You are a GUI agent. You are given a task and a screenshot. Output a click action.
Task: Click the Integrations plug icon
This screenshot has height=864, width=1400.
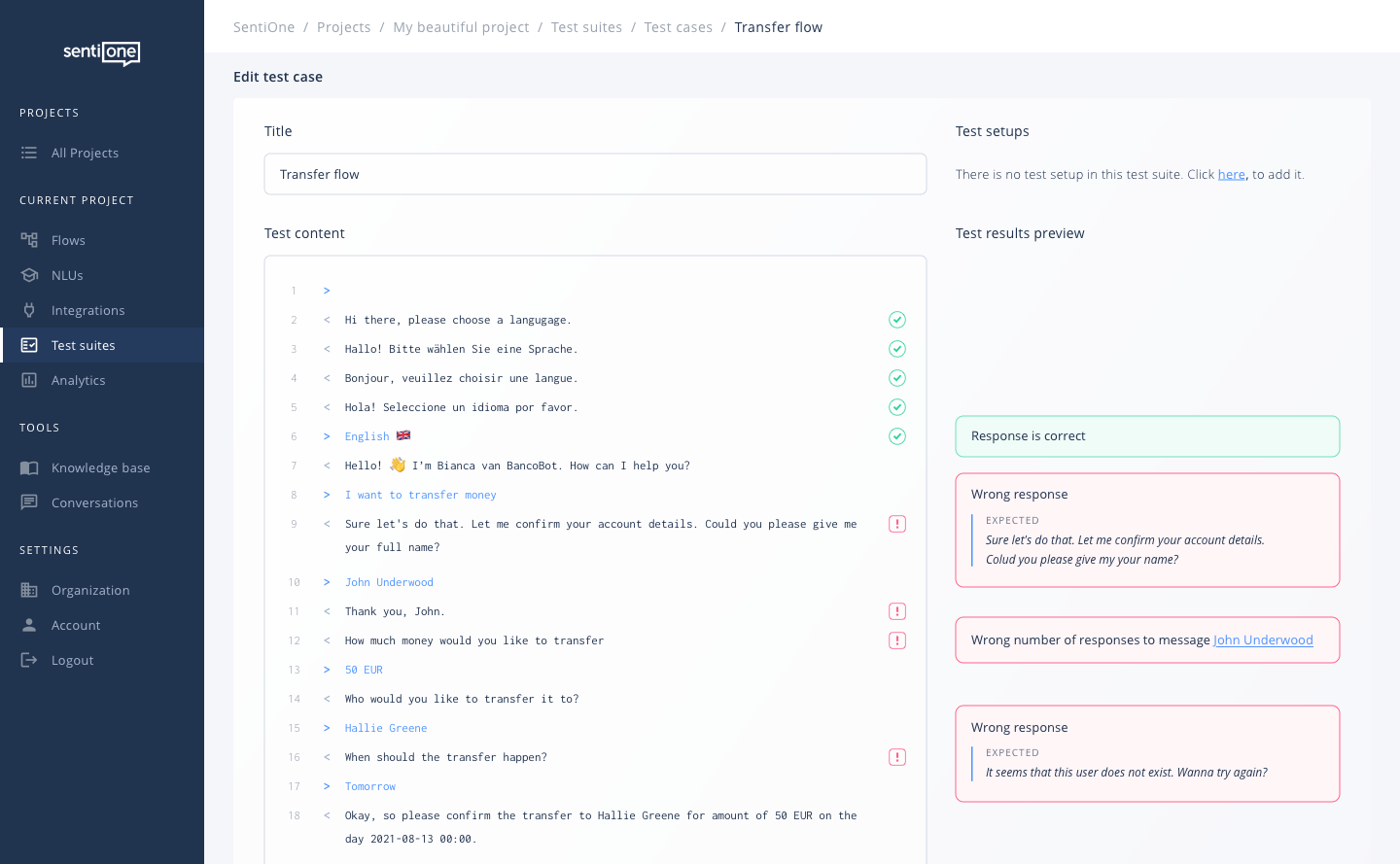click(29, 310)
